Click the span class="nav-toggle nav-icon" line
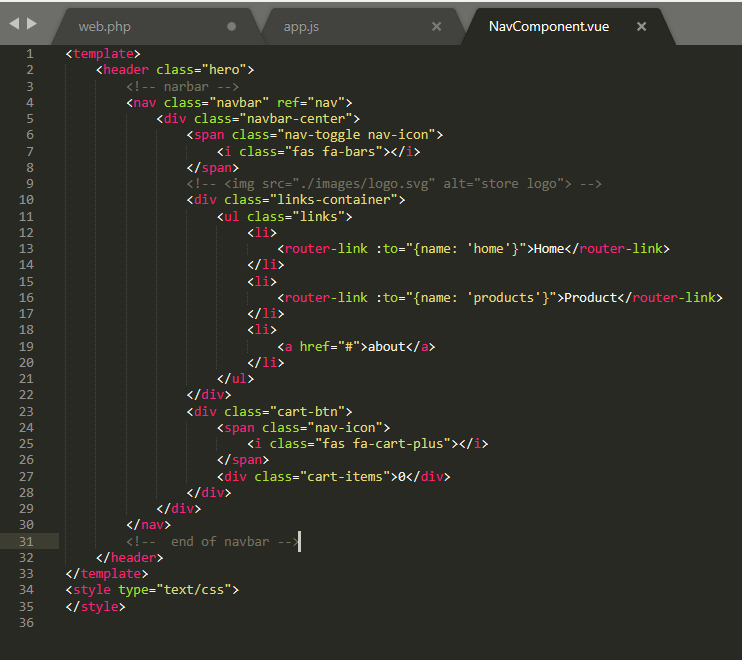 (315, 135)
